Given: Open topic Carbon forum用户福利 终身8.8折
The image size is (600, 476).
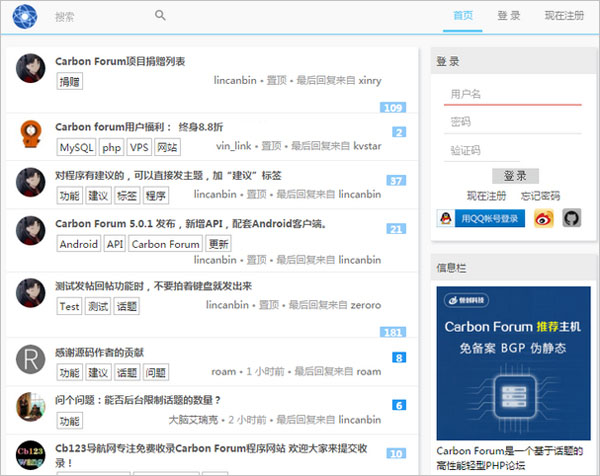Looking at the screenshot, I should [x=139, y=127].
